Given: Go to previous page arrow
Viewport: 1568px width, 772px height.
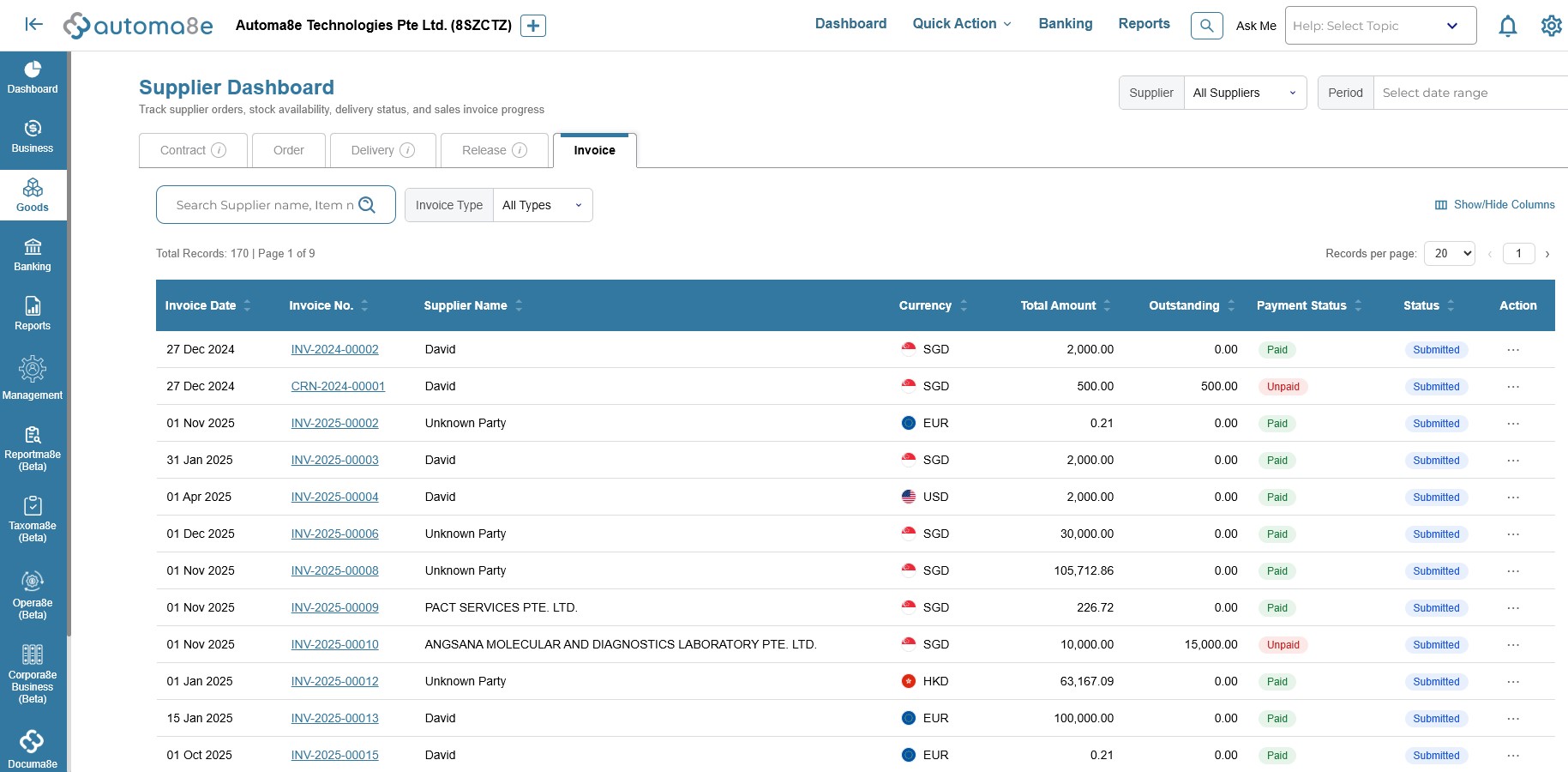Looking at the screenshot, I should tap(1490, 254).
